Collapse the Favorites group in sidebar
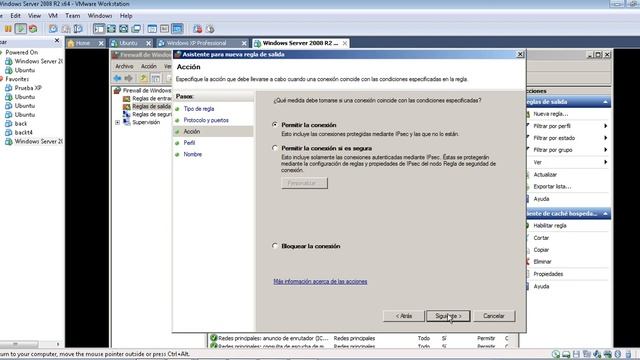 click(x=1, y=79)
